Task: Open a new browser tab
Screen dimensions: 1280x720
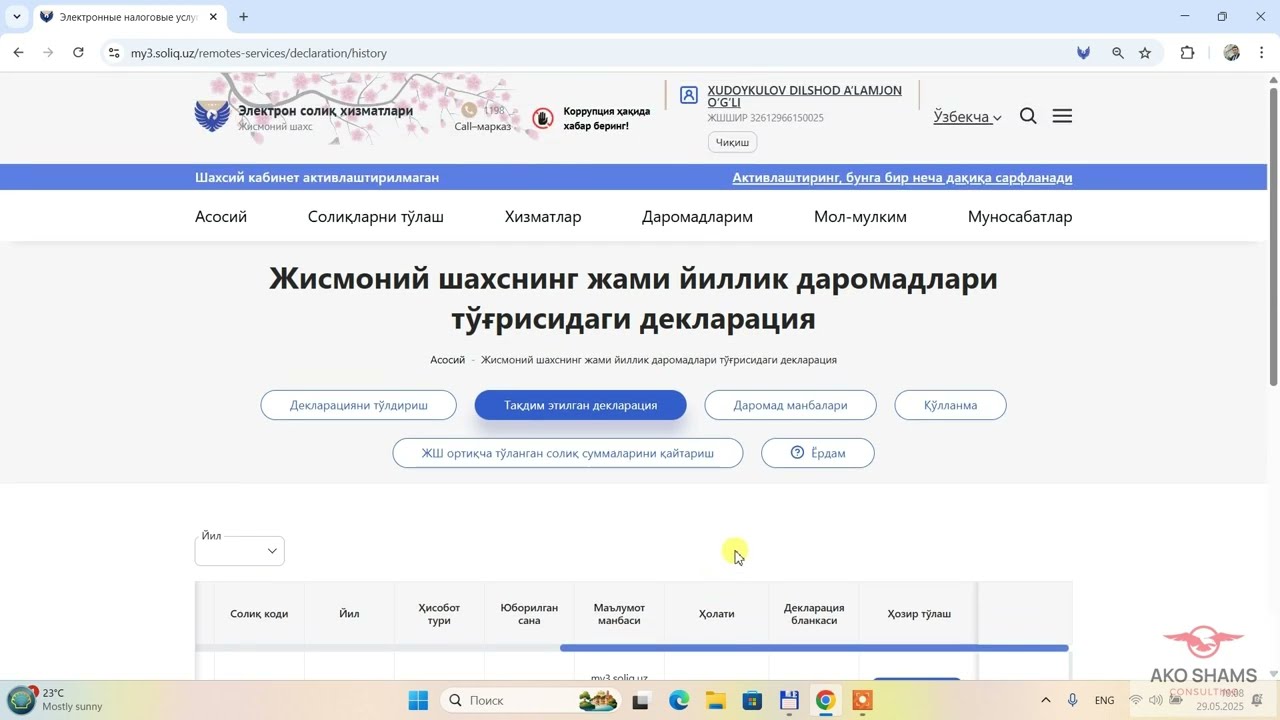Action: coord(243,17)
